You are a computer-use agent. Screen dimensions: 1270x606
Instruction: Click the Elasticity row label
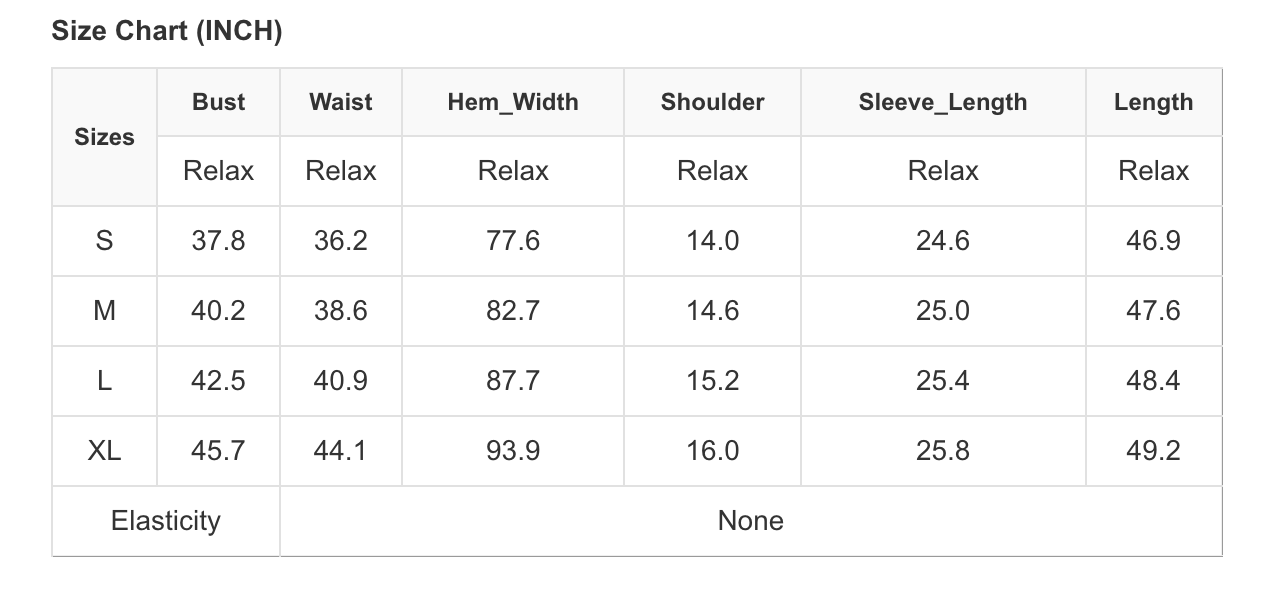(165, 521)
